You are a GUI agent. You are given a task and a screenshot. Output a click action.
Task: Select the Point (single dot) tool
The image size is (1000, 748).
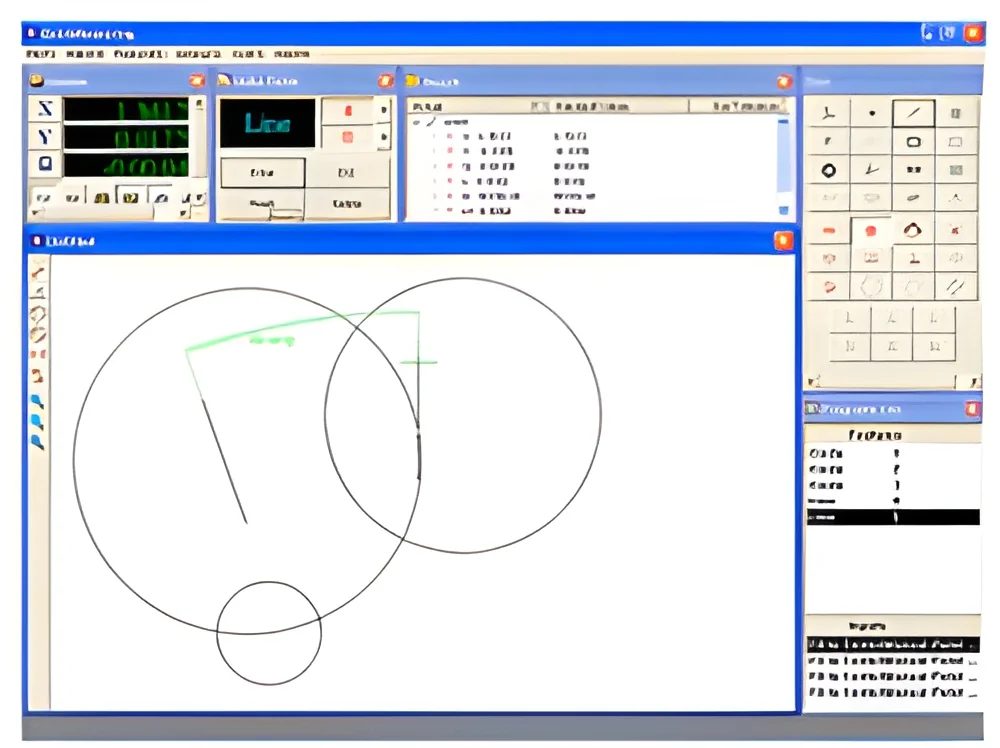[871, 114]
